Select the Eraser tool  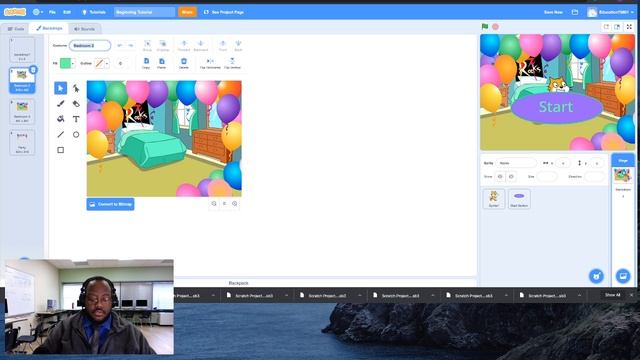[x=76, y=104]
